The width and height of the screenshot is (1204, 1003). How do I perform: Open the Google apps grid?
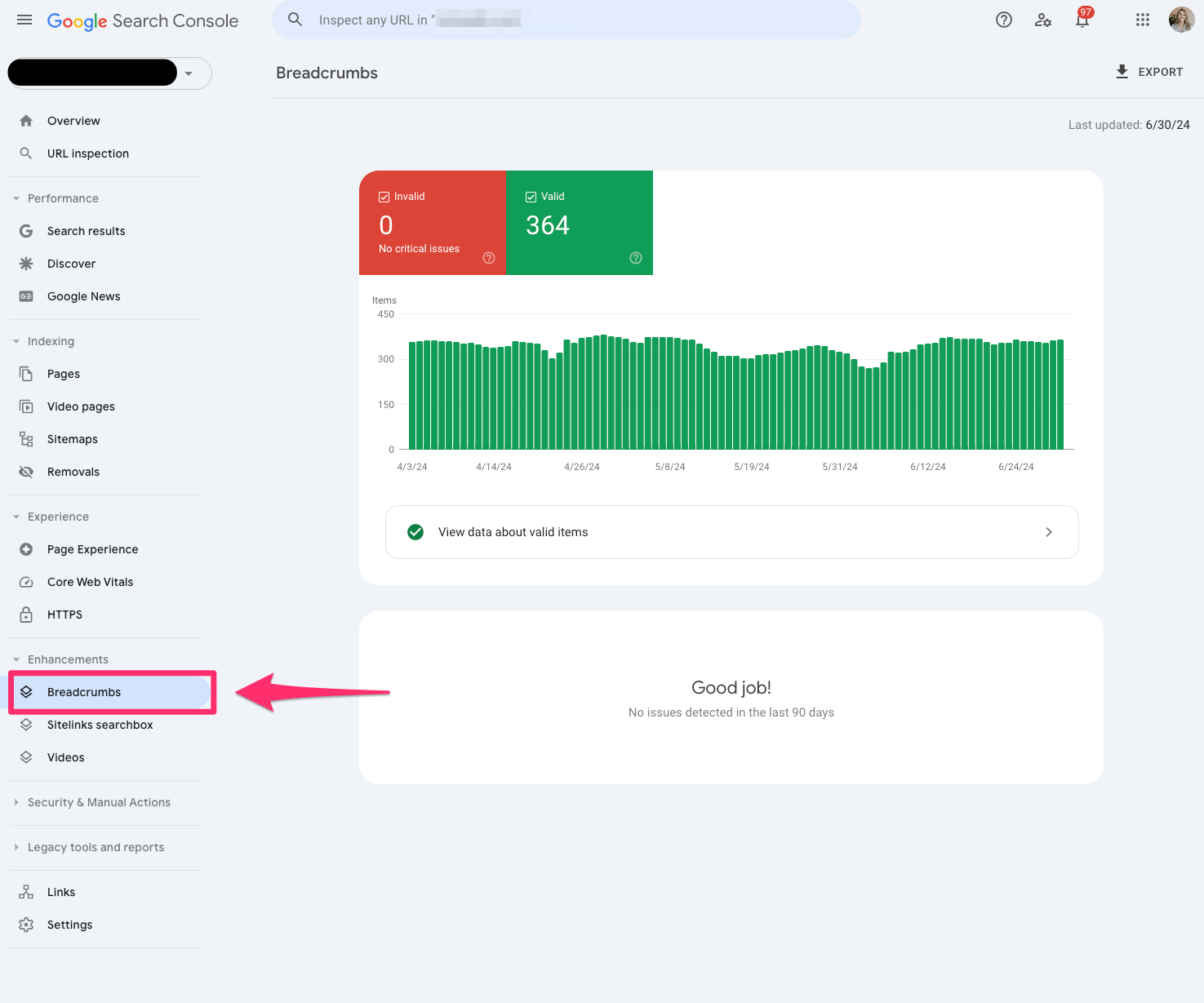1143,20
